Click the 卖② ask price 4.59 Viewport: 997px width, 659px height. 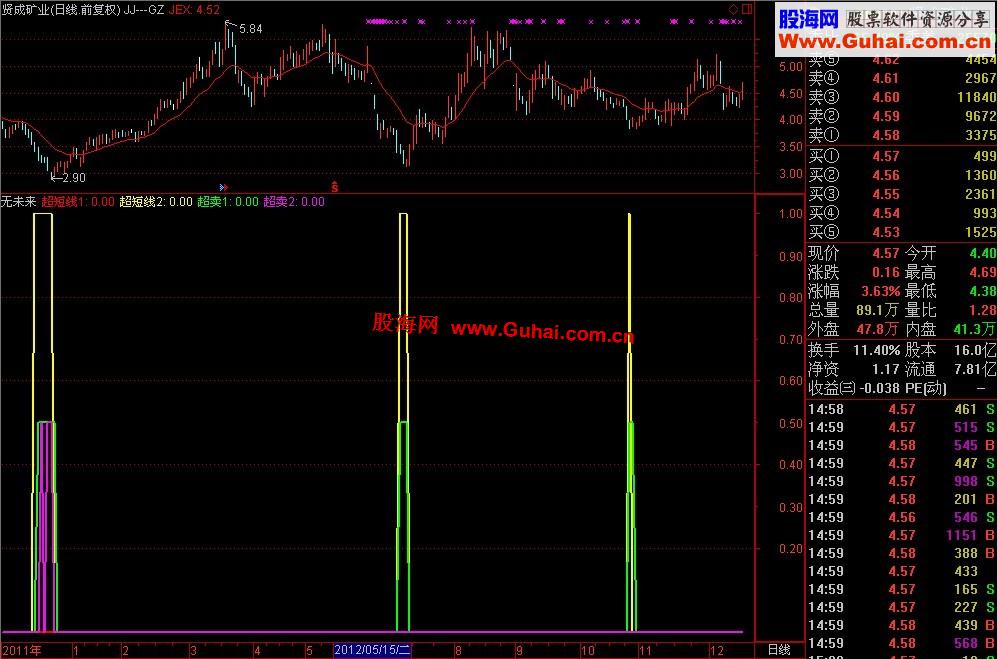[887, 116]
